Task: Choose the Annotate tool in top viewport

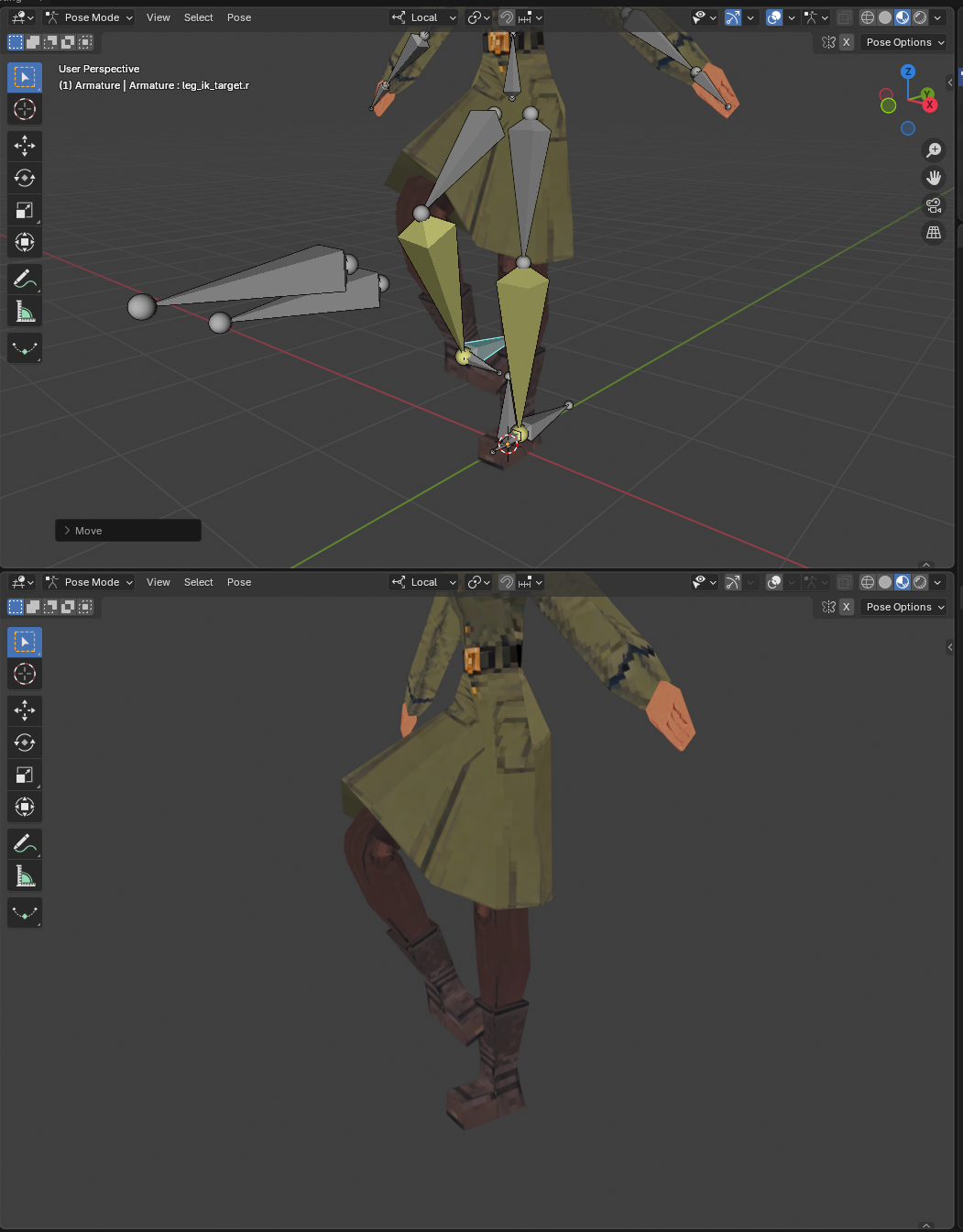Action: (x=25, y=279)
